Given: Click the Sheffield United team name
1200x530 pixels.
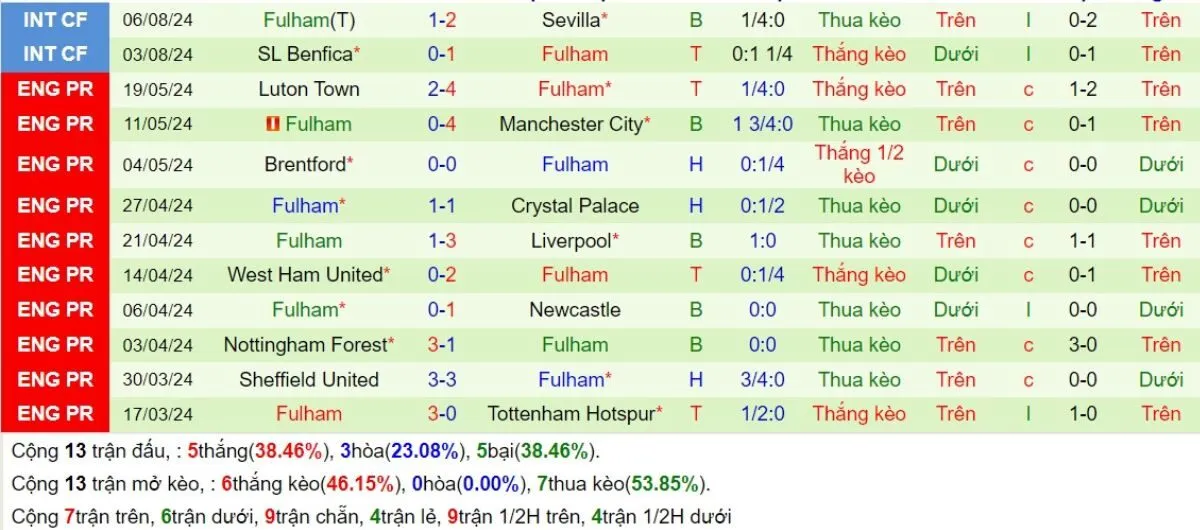Looking at the screenshot, I should coord(309,380).
